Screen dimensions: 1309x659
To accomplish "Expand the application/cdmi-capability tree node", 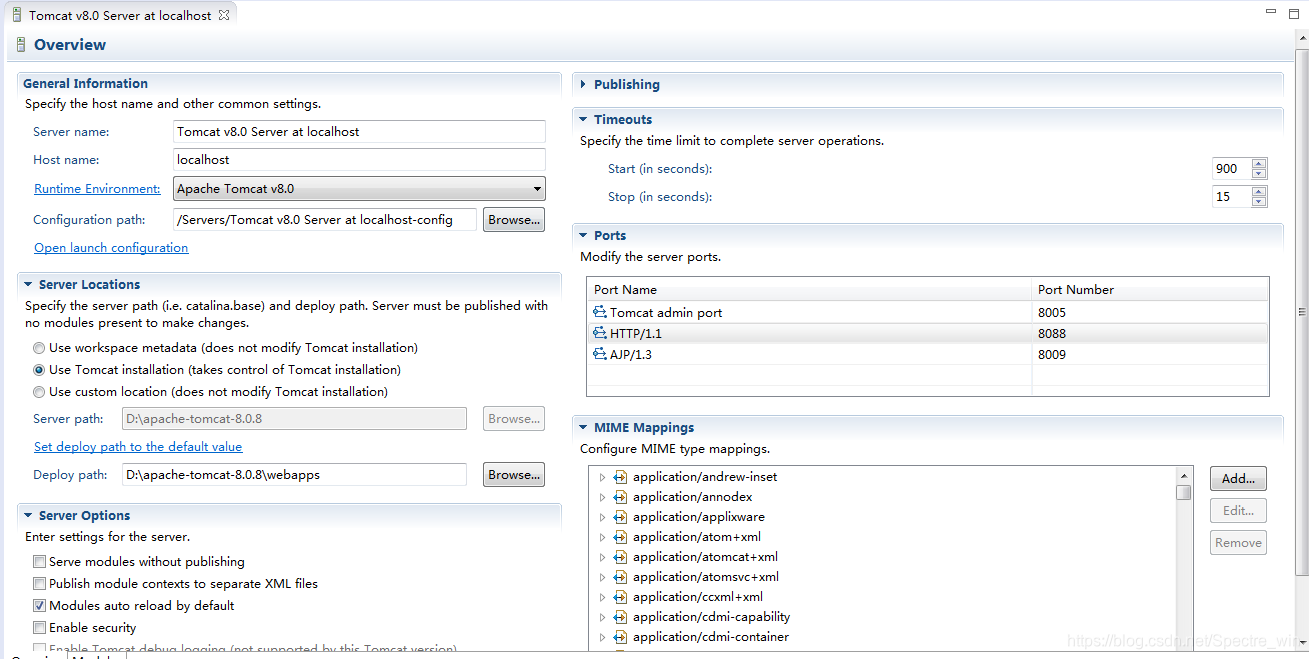I will click(x=602, y=617).
